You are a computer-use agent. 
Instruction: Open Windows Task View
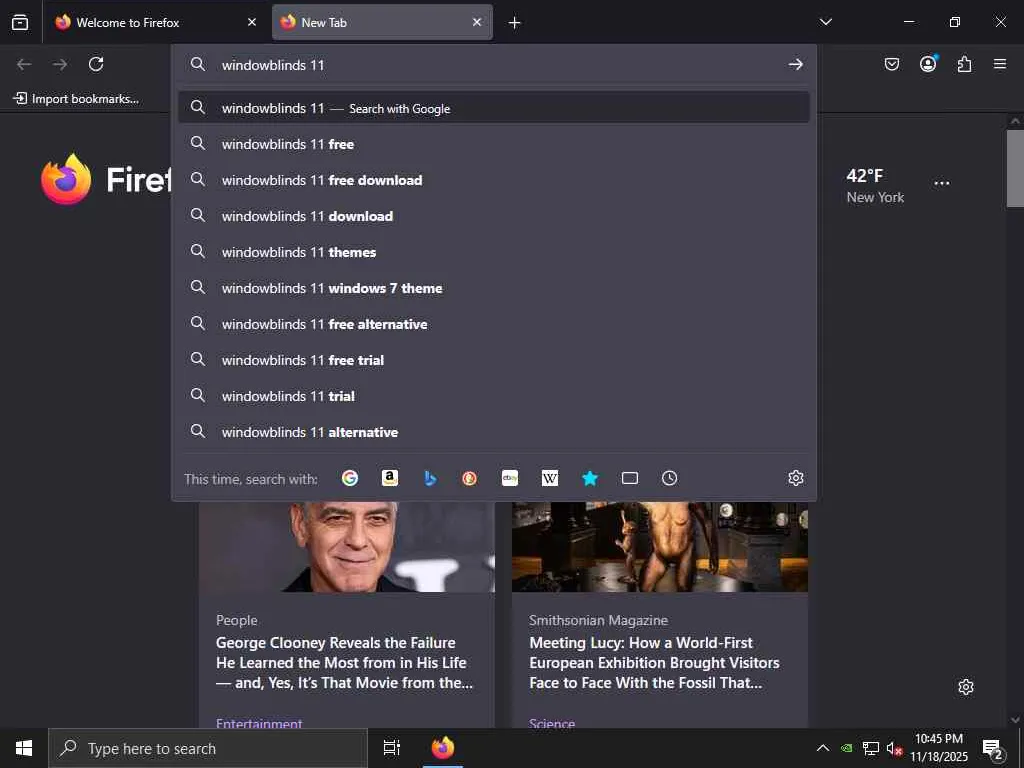coord(392,748)
